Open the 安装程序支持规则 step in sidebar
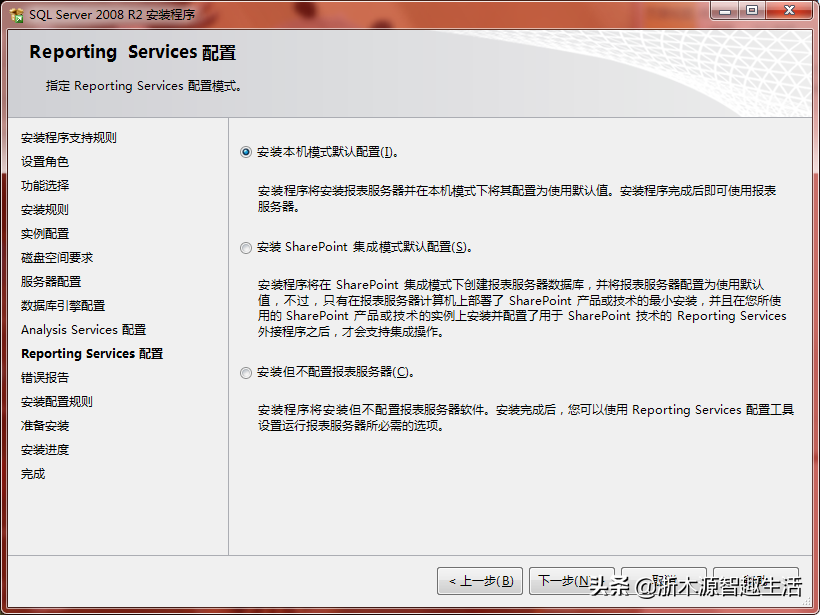The image size is (820, 615). [x=69, y=138]
